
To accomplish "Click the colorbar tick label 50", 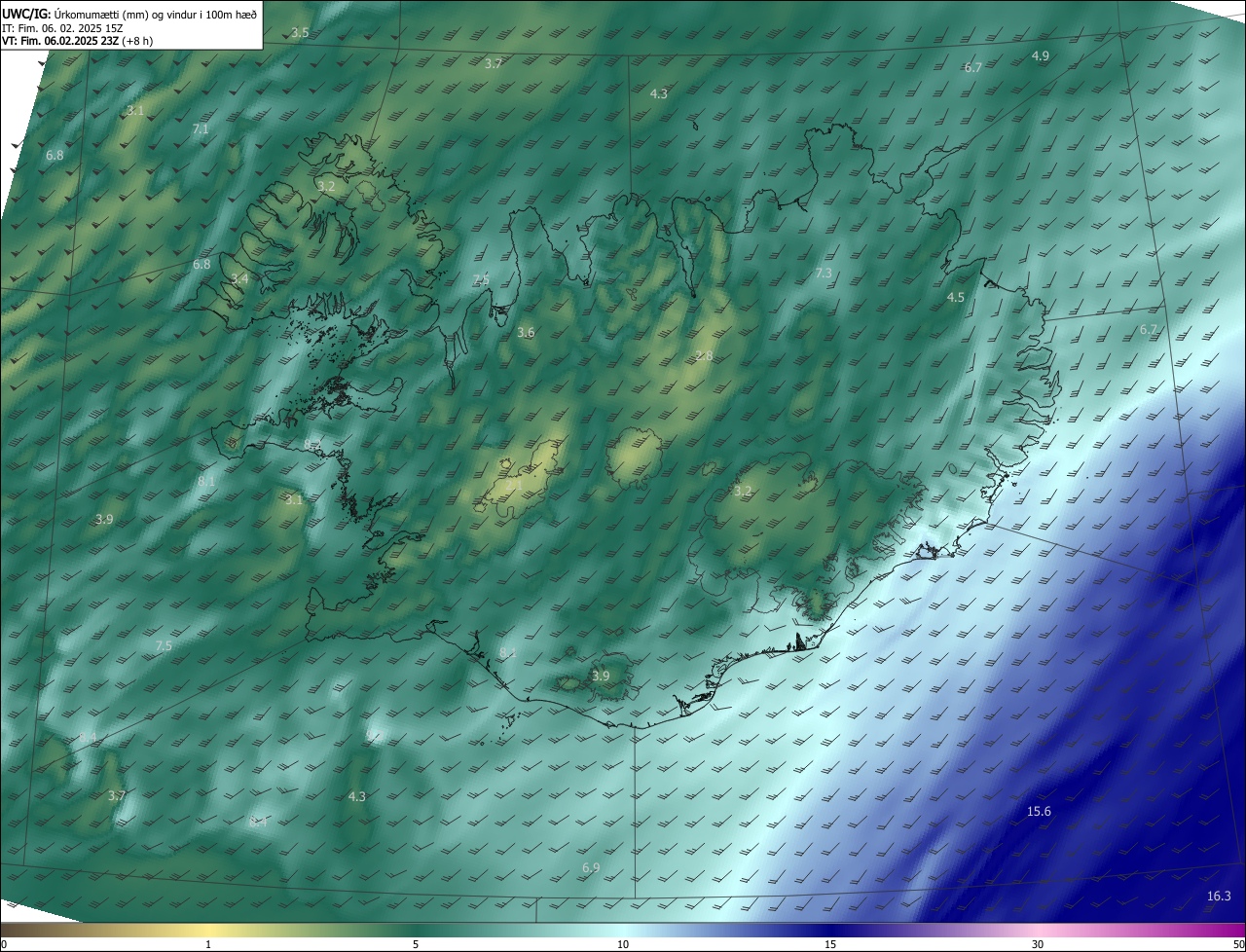I will click(1238, 945).
